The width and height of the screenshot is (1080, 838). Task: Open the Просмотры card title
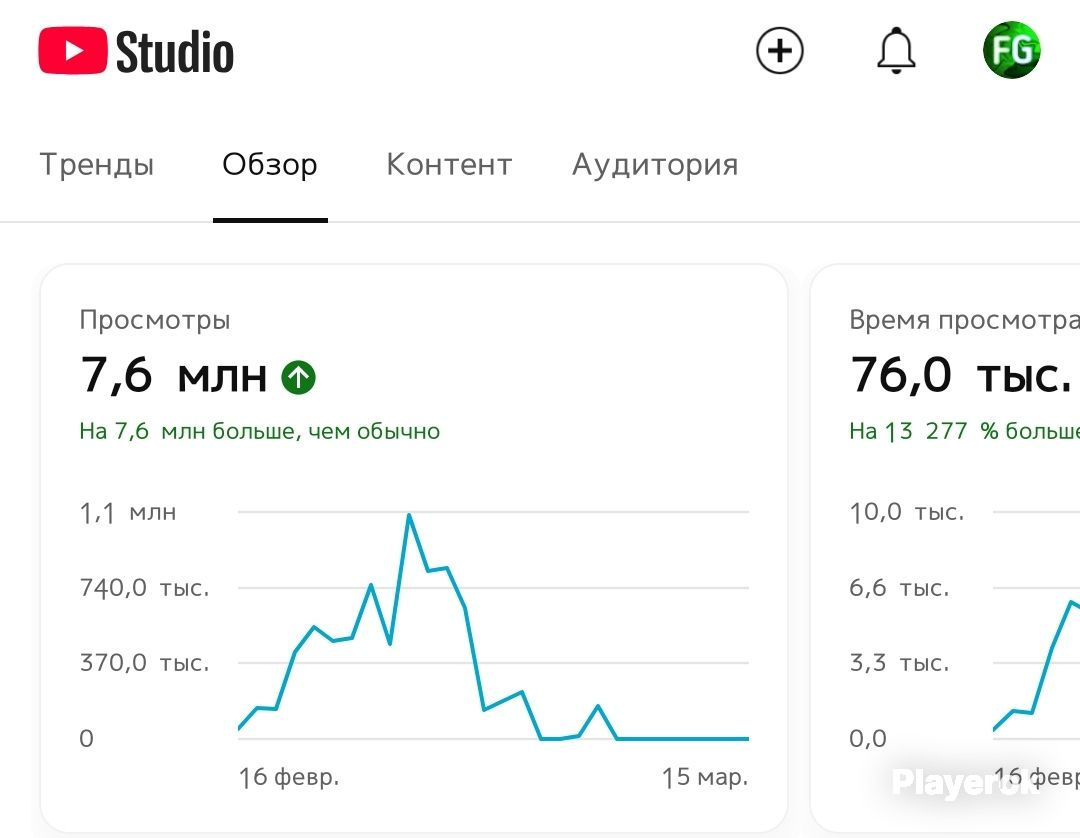pyautogui.click(x=155, y=320)
